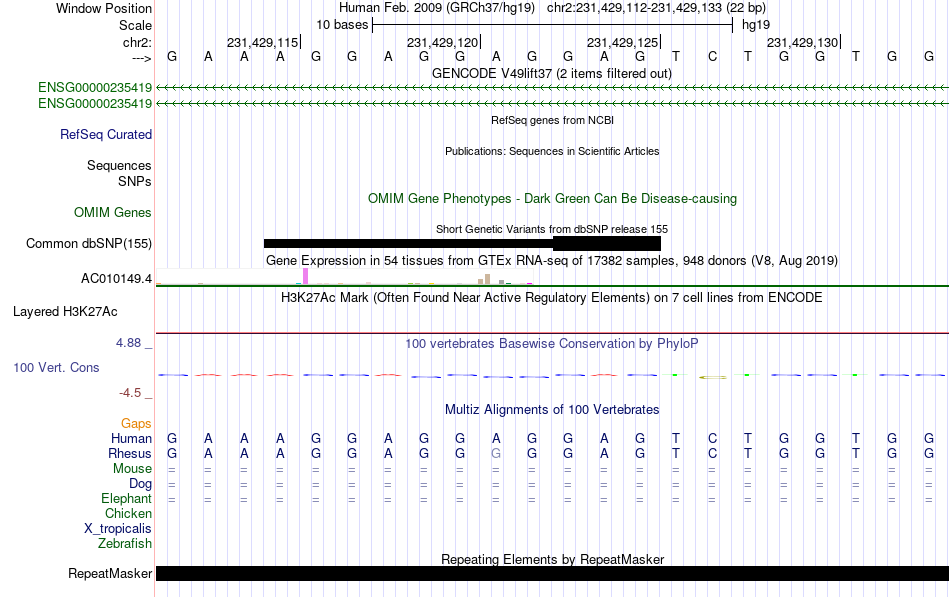Click the X_tropicalis alignment row label

[x=118, y=529]
